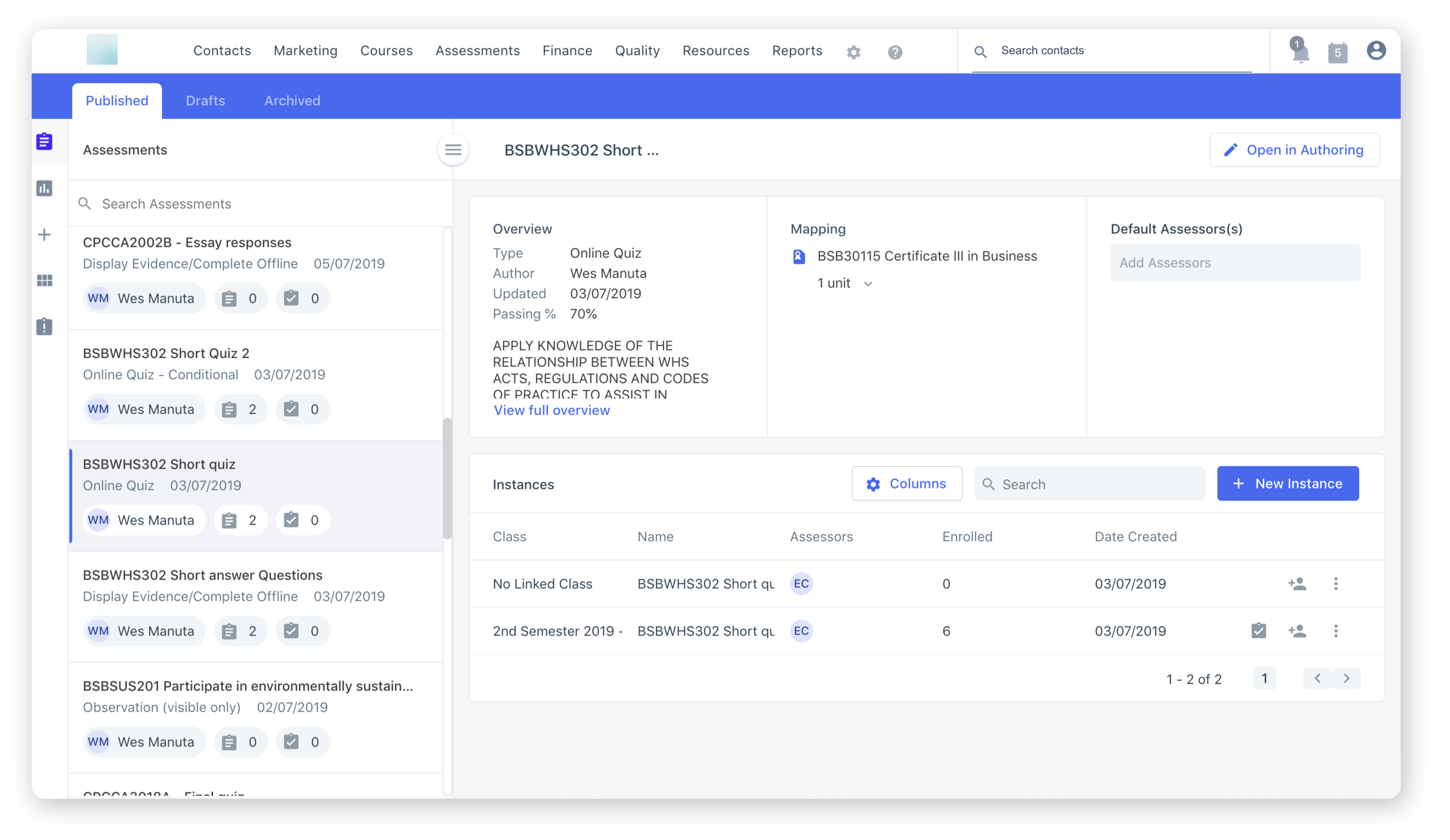
Task: Click the help question mark icon
Action: 895,53
